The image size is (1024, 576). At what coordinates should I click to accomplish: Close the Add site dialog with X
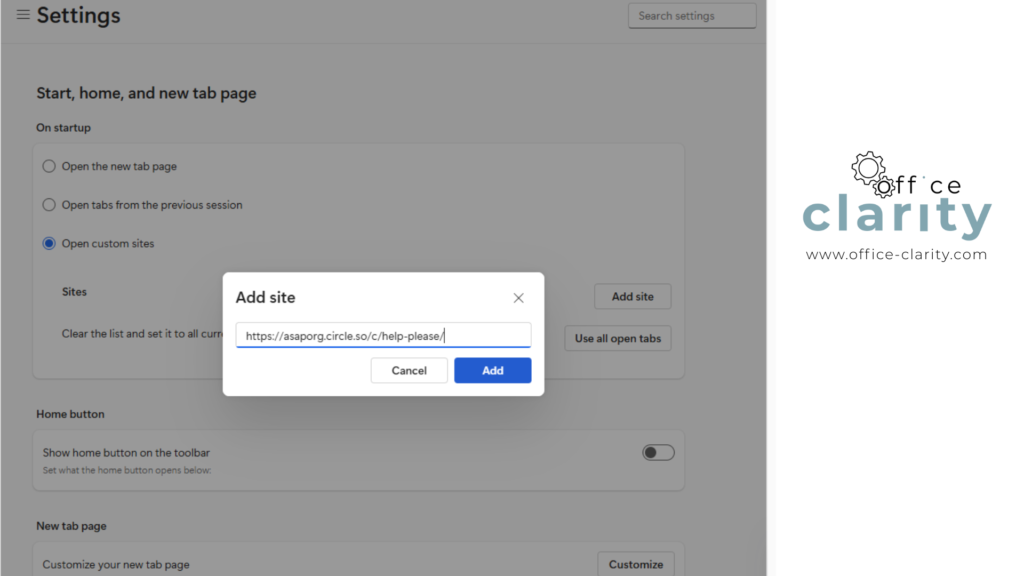tap(518, 298)
